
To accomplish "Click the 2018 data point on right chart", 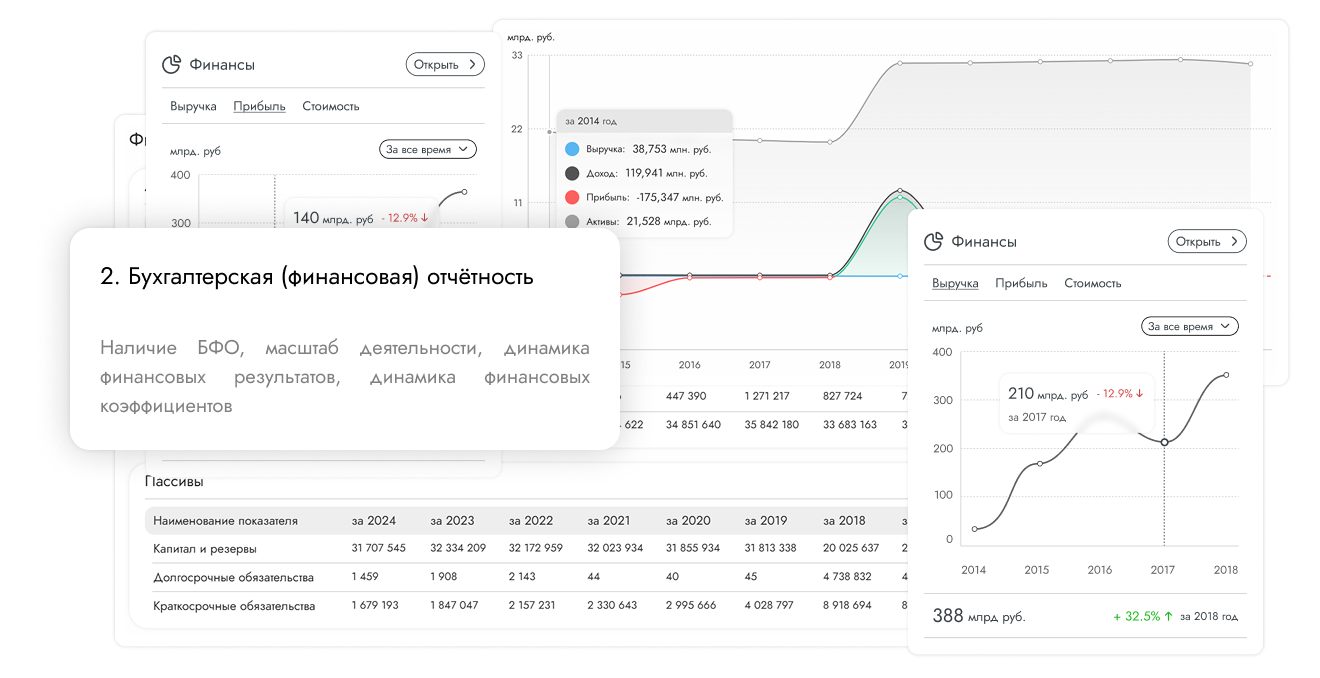I will (1226, 375).
